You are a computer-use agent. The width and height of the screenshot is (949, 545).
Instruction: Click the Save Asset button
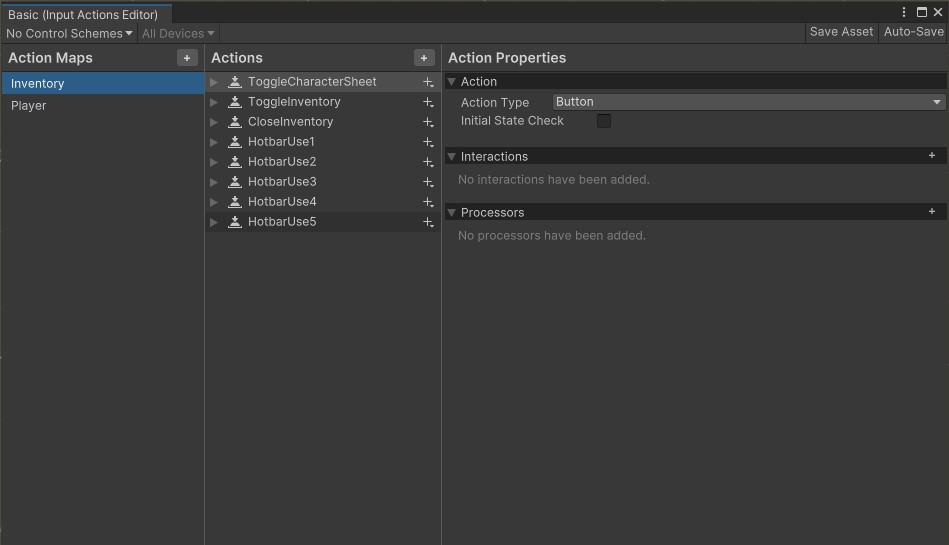841,32
